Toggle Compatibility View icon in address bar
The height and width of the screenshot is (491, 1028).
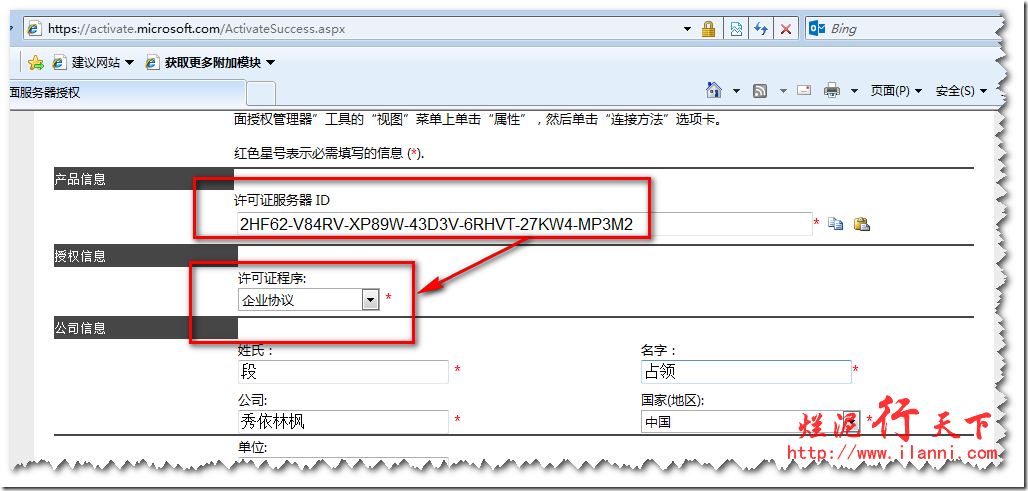(736, 29)
